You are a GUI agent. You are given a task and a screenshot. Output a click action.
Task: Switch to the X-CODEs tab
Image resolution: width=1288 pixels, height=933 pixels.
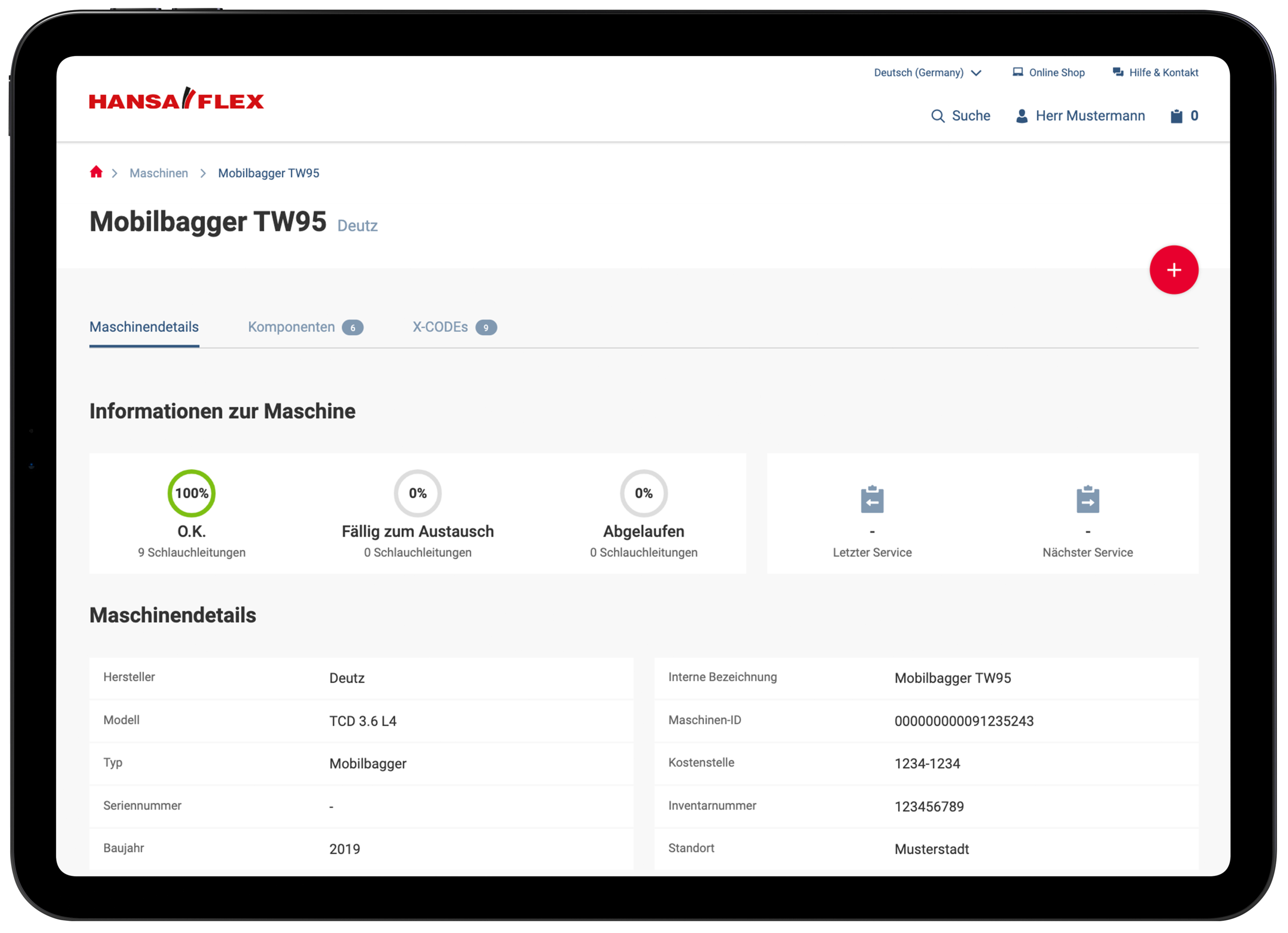454,327
